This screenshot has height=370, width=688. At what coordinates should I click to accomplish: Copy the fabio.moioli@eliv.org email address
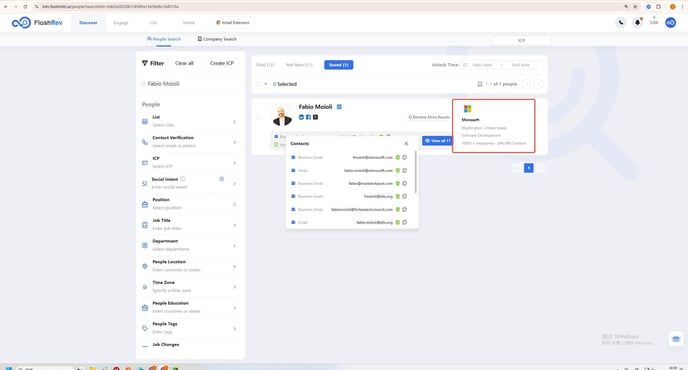pyautogui.click(x=405, y=222)
